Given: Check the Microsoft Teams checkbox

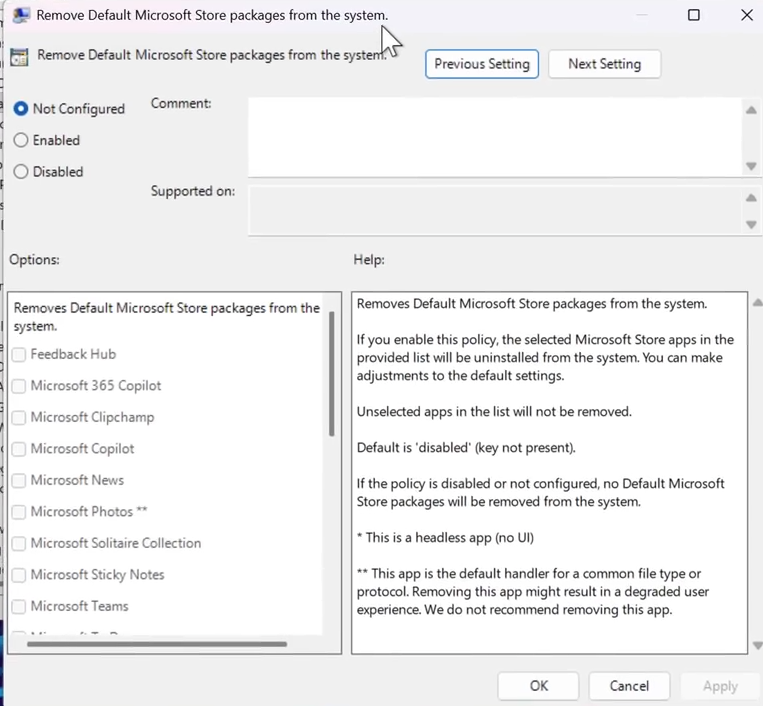Looking at the screenshot, I should [19, 606].
